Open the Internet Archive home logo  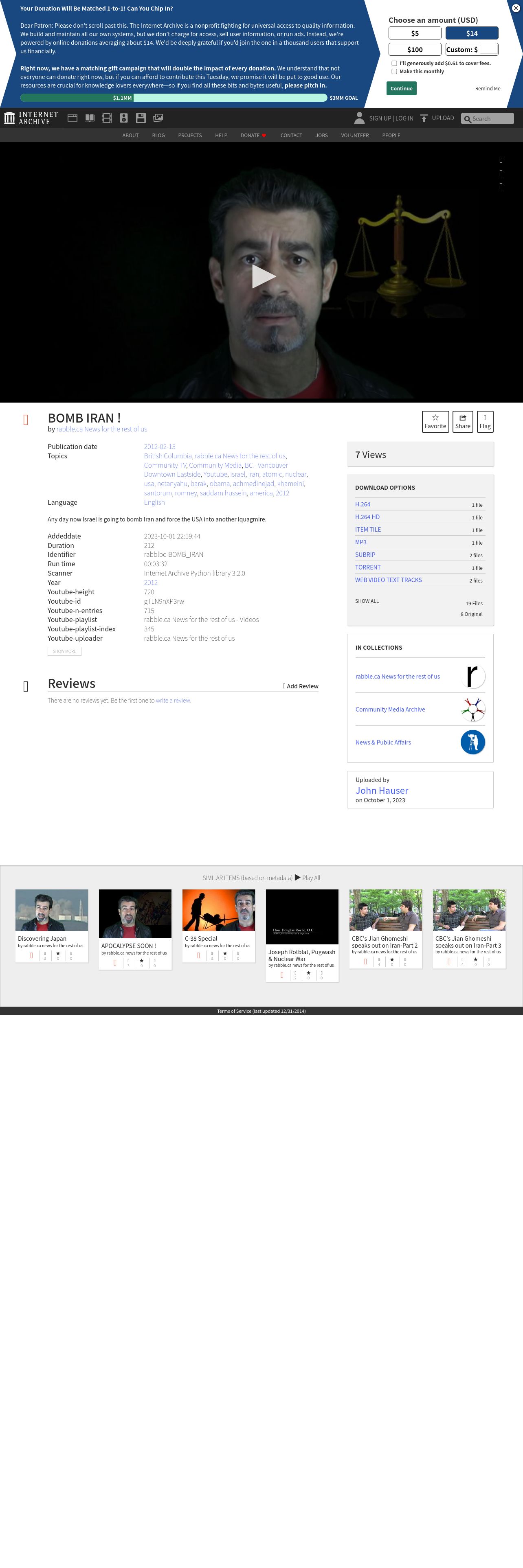tap(31, 118)
